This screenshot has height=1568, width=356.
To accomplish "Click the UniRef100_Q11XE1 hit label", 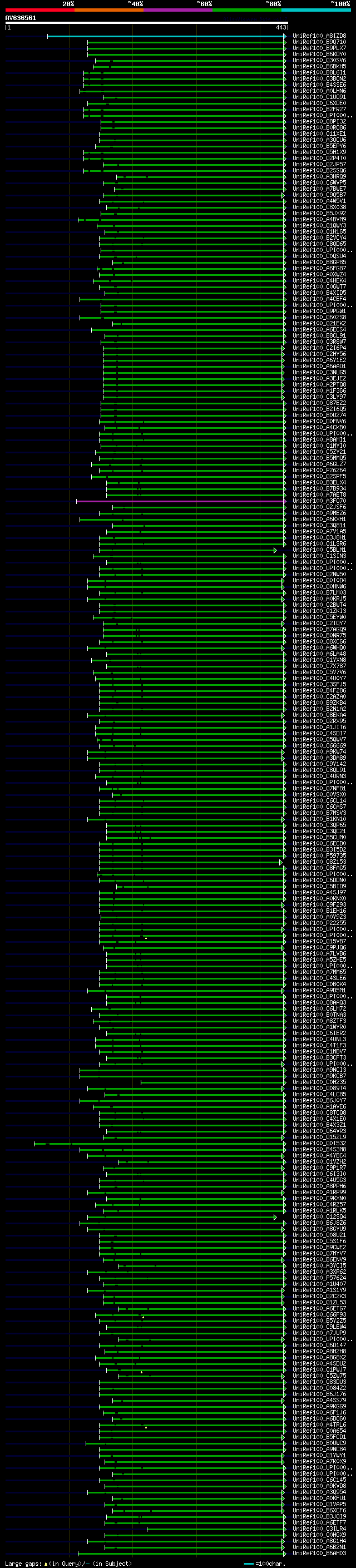I will (319, 134).
